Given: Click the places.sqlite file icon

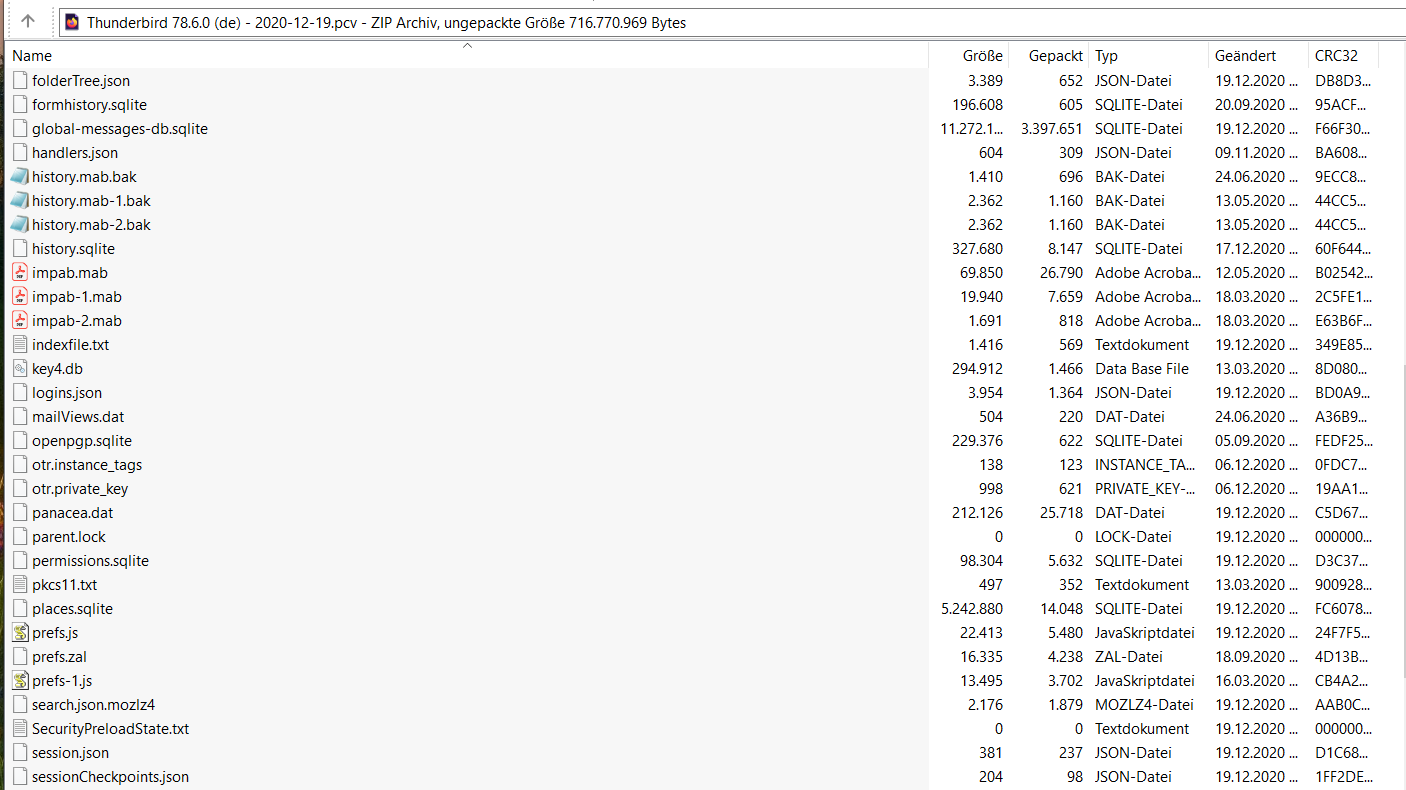Looking at the screenshot, I should [20, 609].
